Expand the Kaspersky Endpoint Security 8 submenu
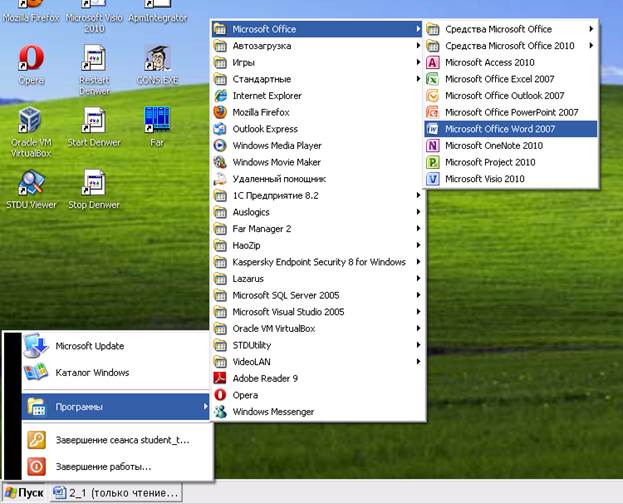Viewport: 623px width, 504px height. 319,262
